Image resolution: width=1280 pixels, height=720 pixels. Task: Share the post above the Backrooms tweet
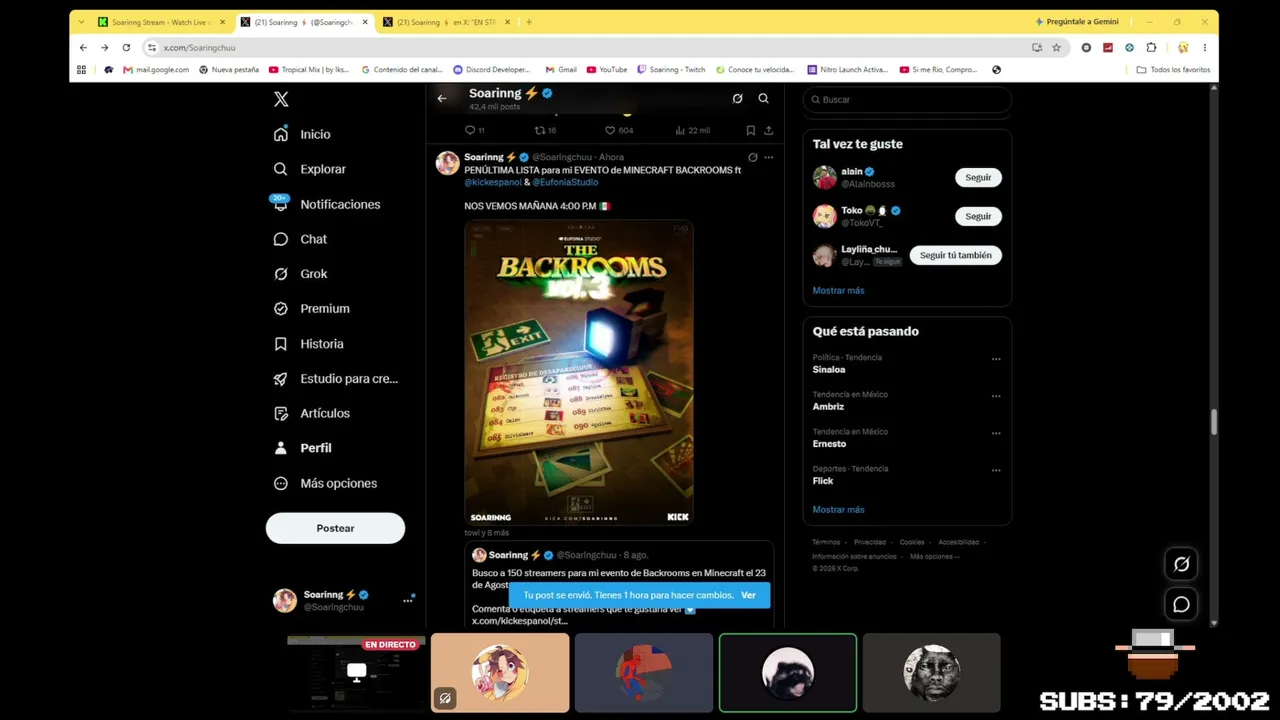768,130
